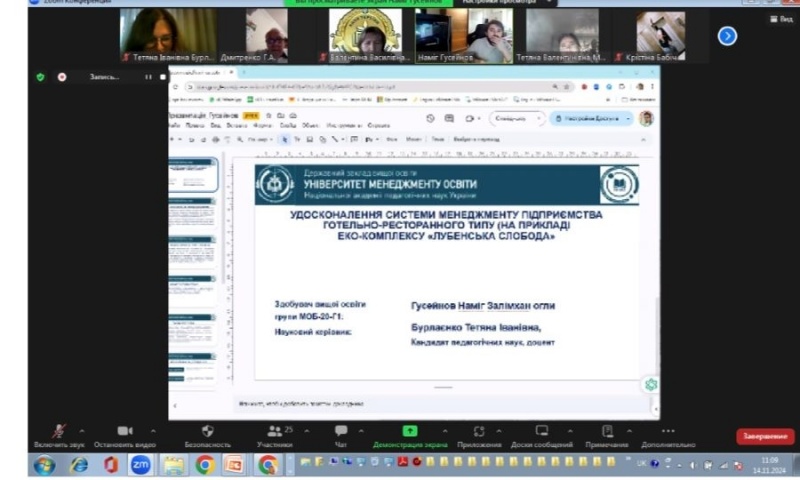Open Безопасность shield in Zoom toolbar
Image resolution: width=800 pixels, height=480 pixels.
[x=208, y=436]
